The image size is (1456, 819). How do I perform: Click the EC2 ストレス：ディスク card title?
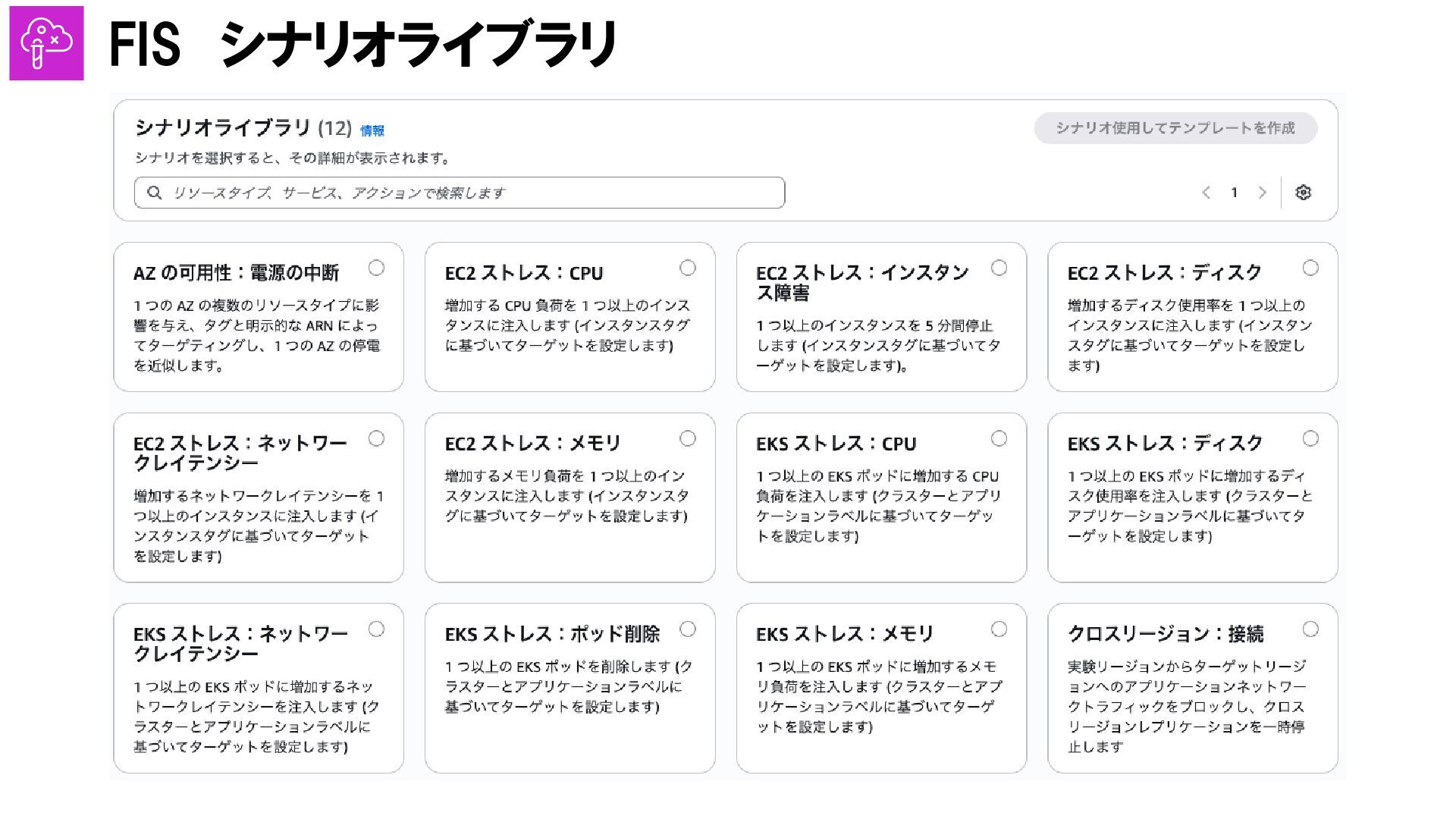coord(1165,273)
